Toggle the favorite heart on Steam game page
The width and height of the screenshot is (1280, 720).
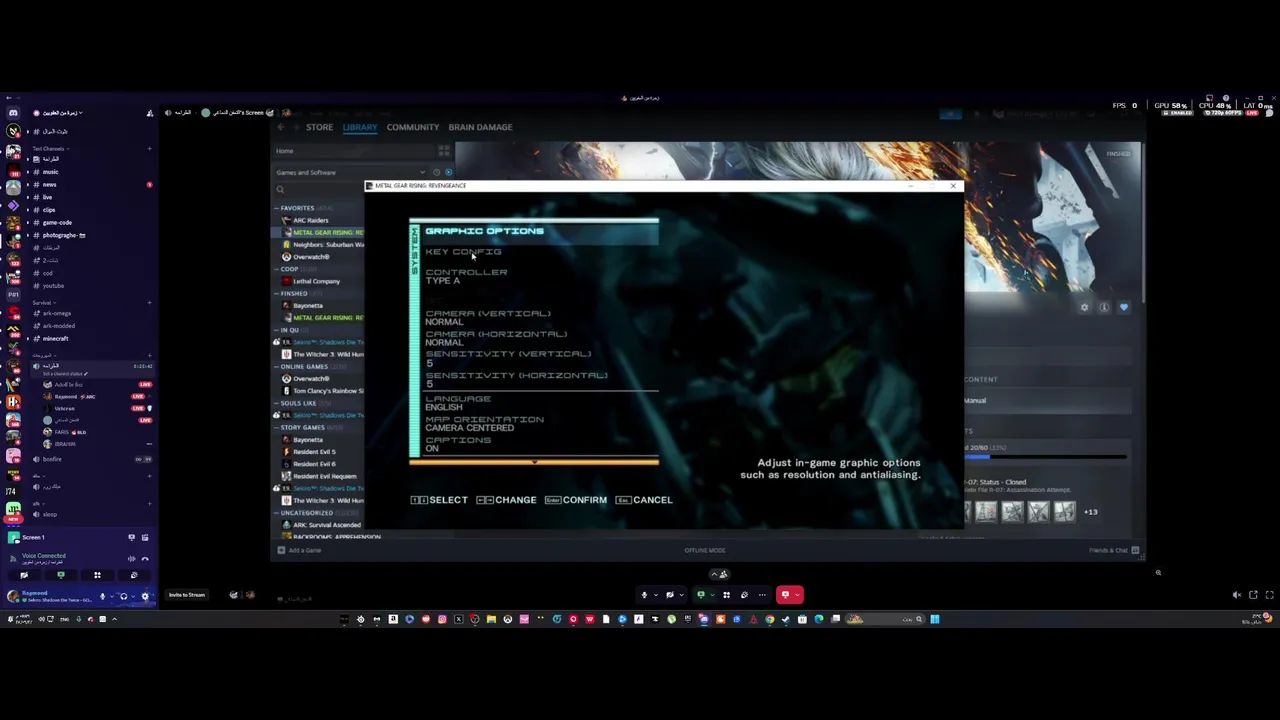tap(1124, 307)
